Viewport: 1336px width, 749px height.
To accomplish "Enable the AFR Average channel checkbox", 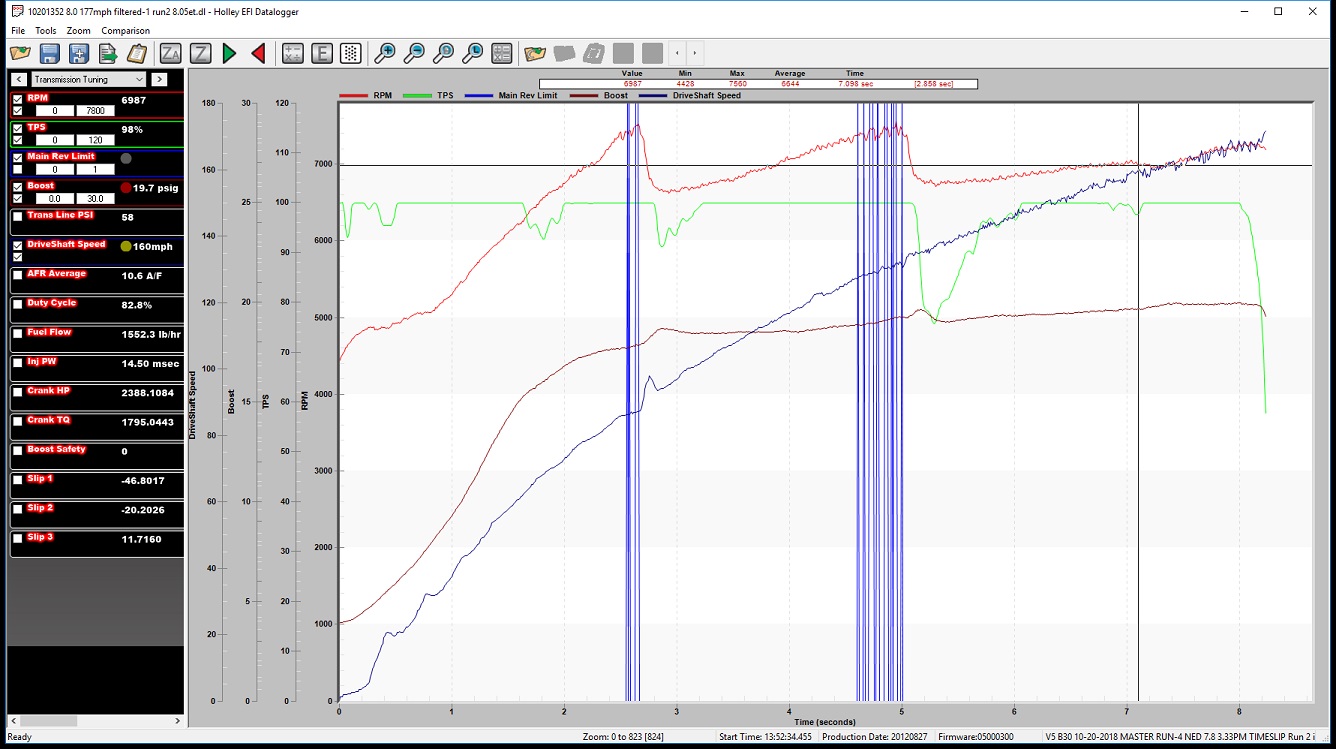I will [x=18, y=275].
